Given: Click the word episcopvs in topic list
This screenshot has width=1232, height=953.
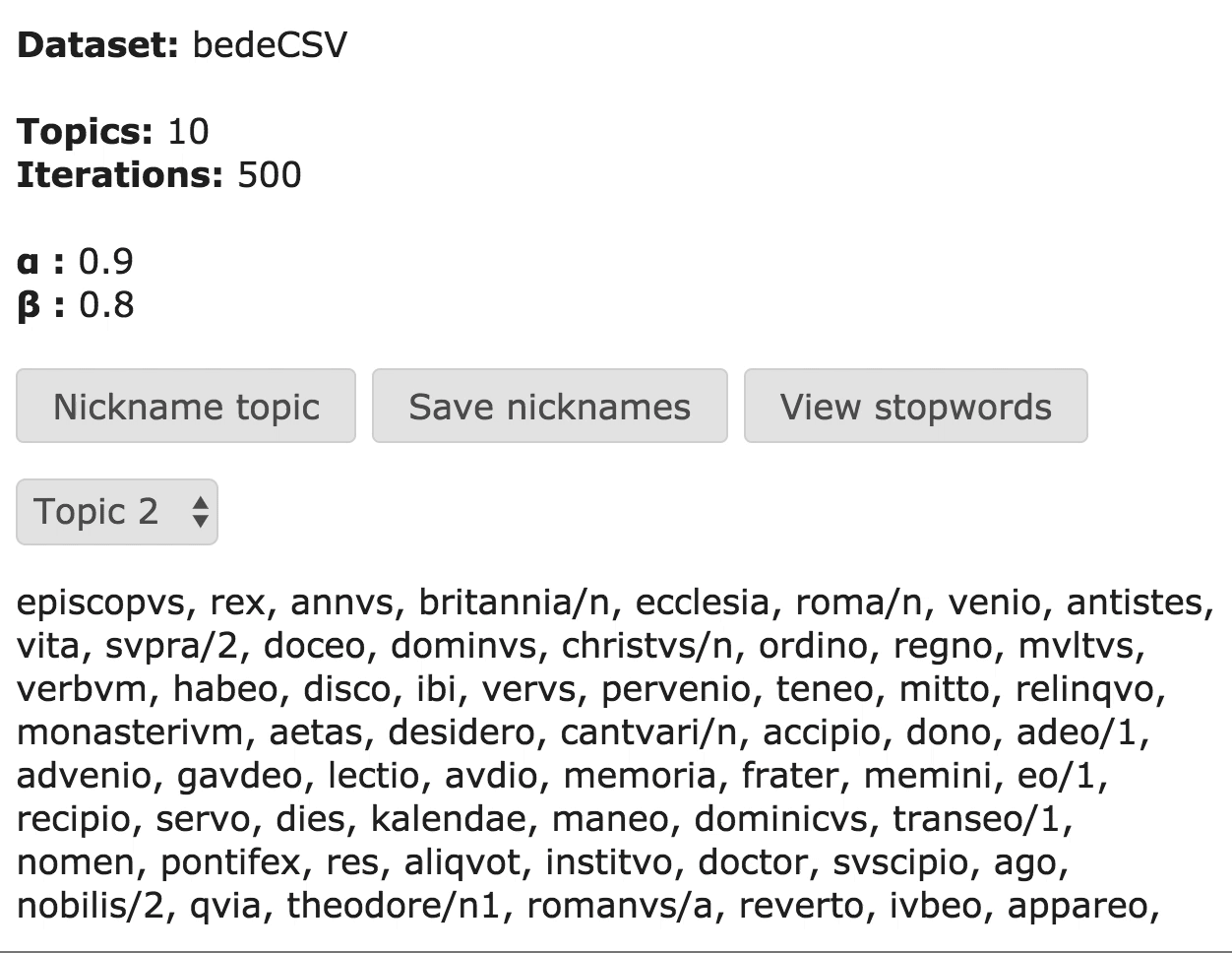Looking at the screenshot, I should 101,603.
